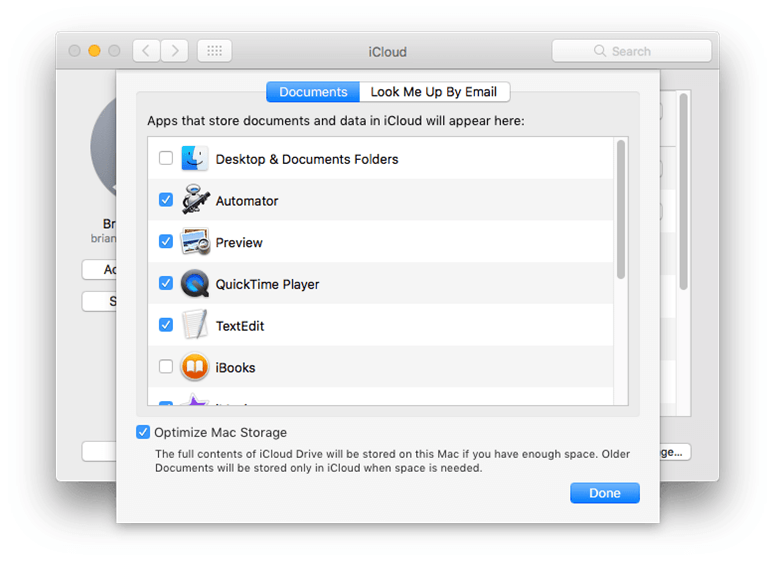This screenshot has height=561, width=775.
Task: Click the QuickTime Player icon
Action: (x=195, y=283)
